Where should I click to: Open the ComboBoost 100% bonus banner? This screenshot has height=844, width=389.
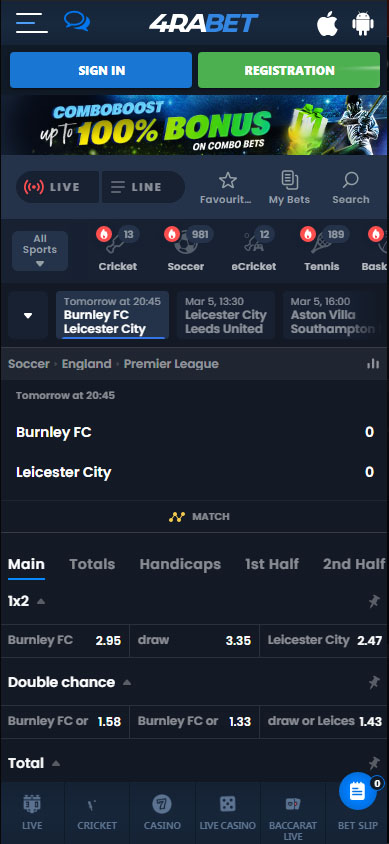coord(194,125)
